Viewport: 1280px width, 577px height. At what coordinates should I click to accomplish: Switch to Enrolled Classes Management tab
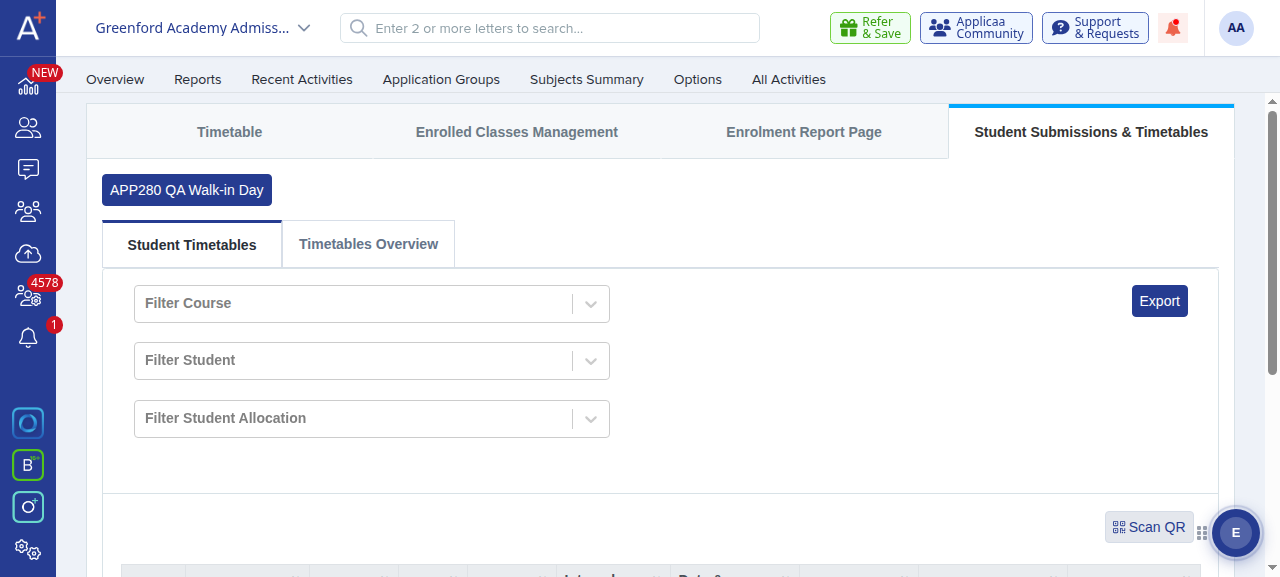(x=517, y=132)
